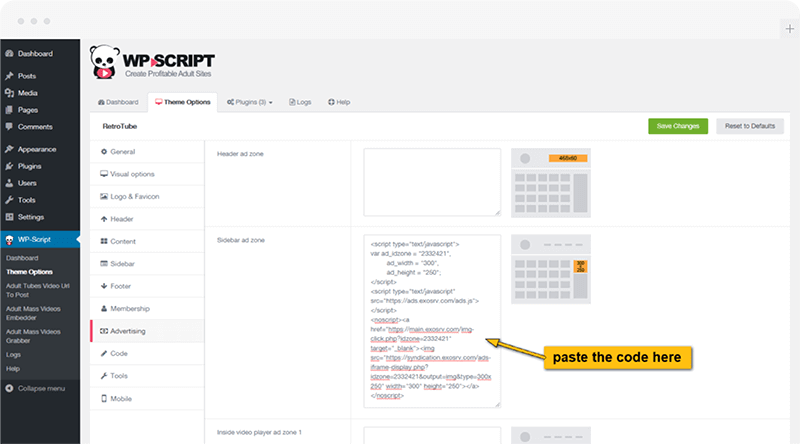Viewport: 800px width, 444px height.
Task: Open Adult Mass Videos Grabber
Action: point(33,336)
